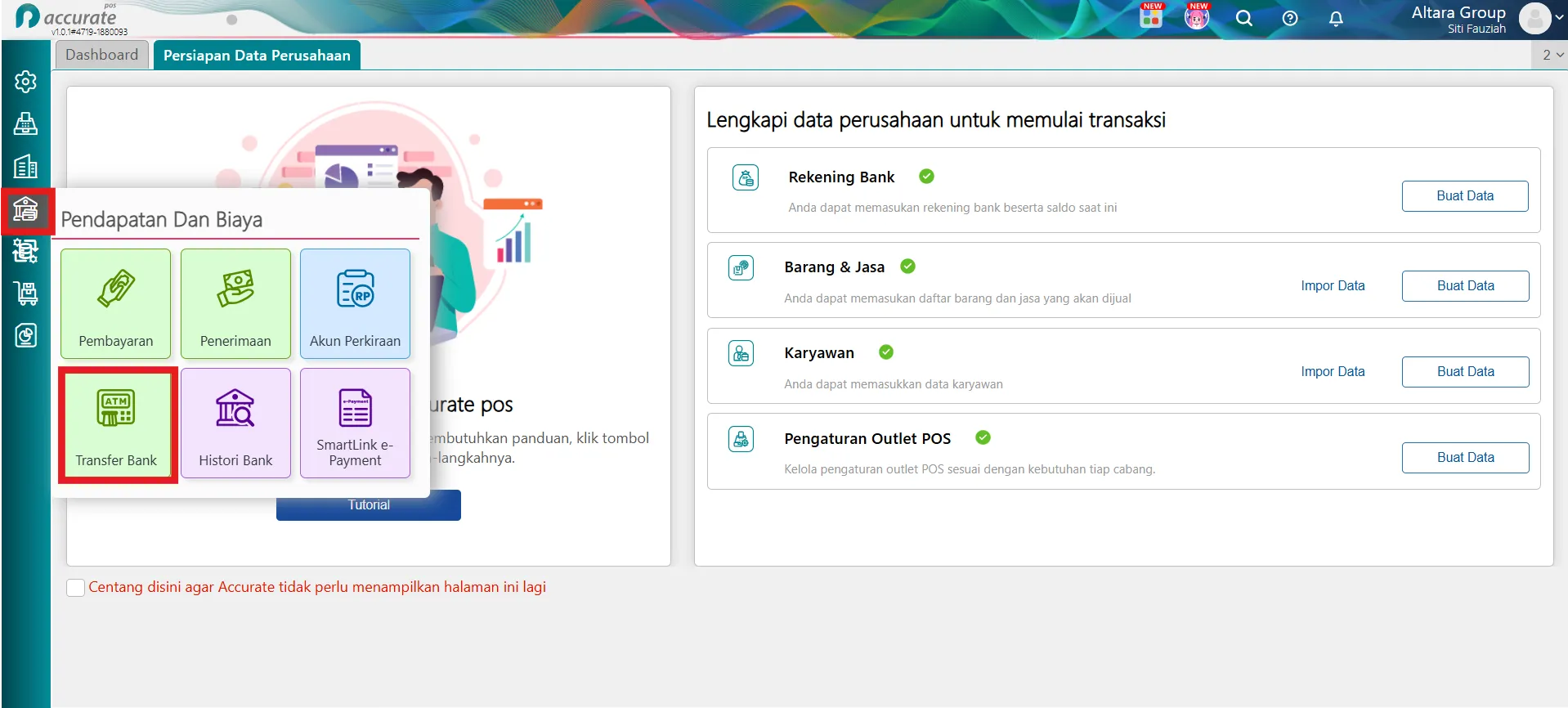Click the Rekening Bank row icon
1568x708 pixels.
click(x=746, y=177)
